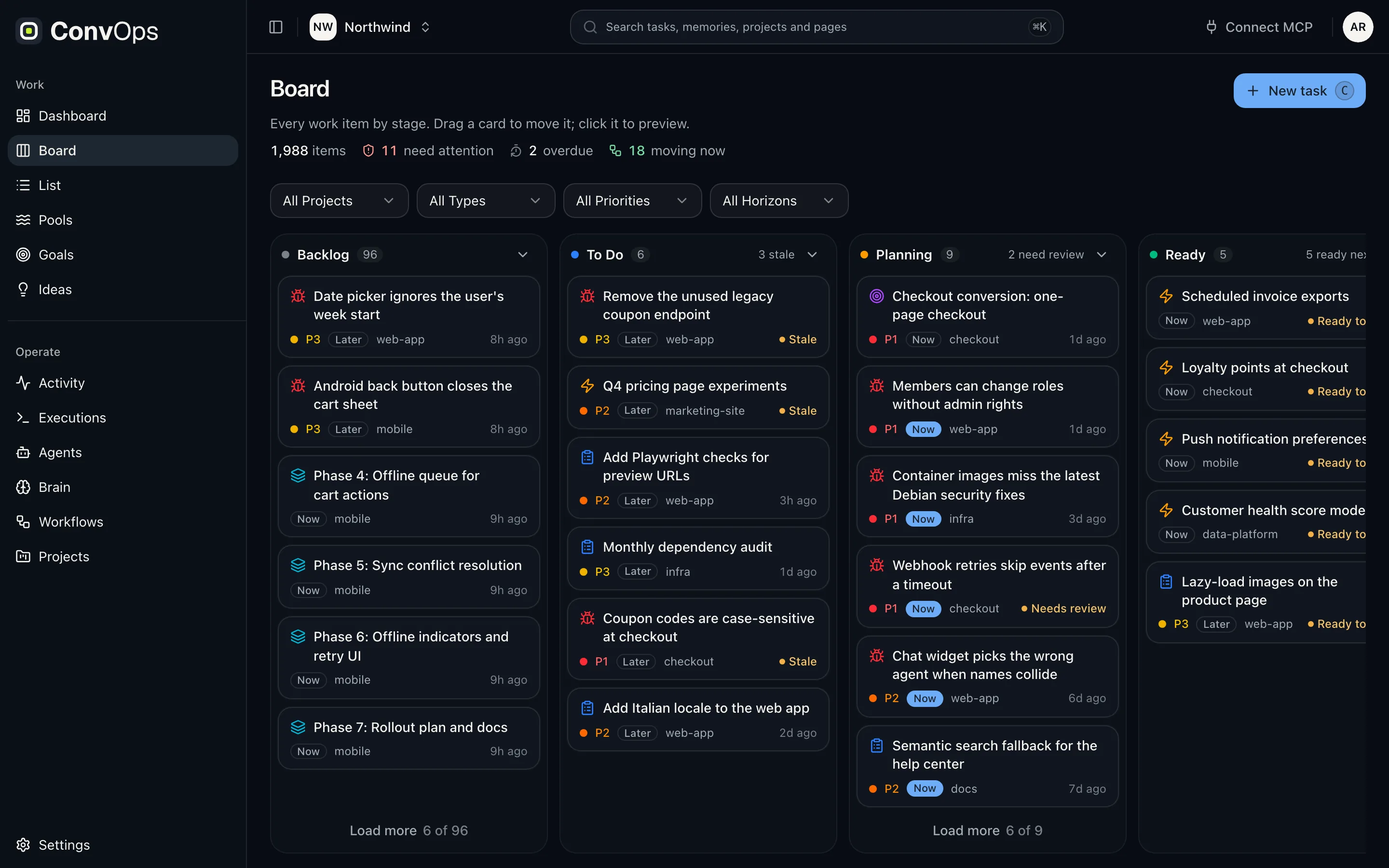Click lightning icon on Q4 pricing card
Viewport: 1389px width, 868px height.
[587, 386]
